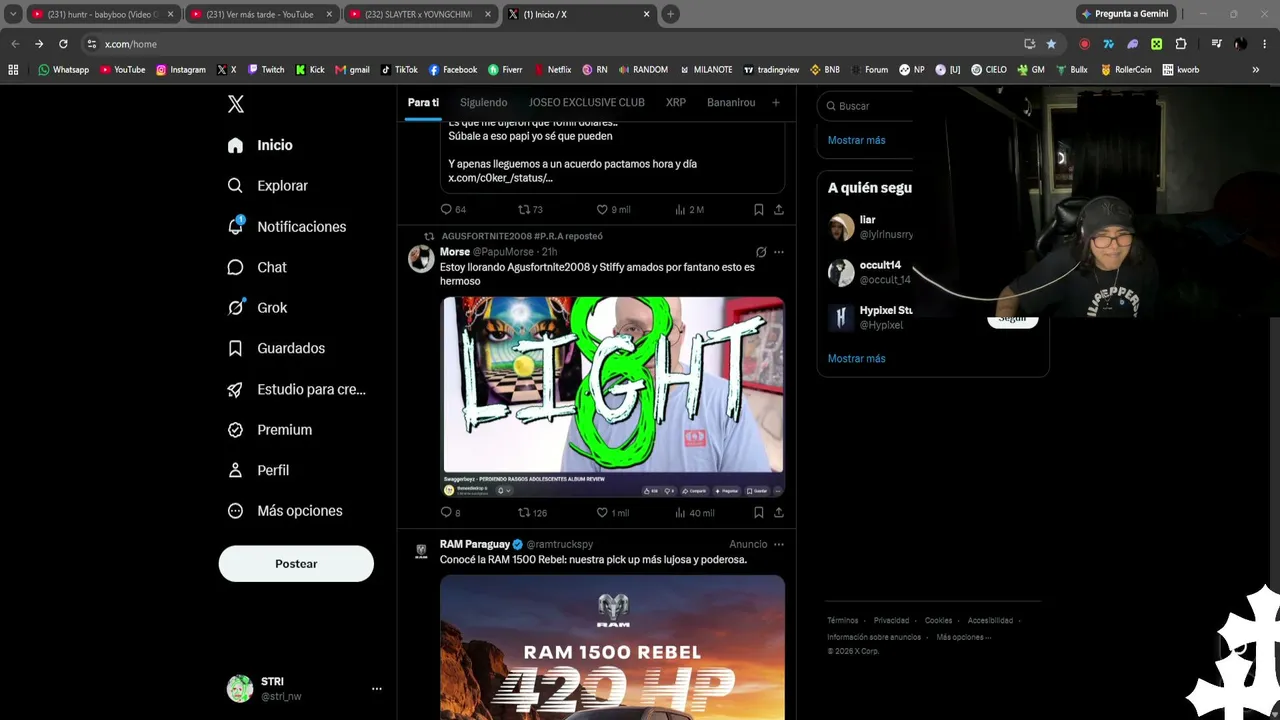
Task: Like the post with 9 mil likes
Action: (613, 209)
